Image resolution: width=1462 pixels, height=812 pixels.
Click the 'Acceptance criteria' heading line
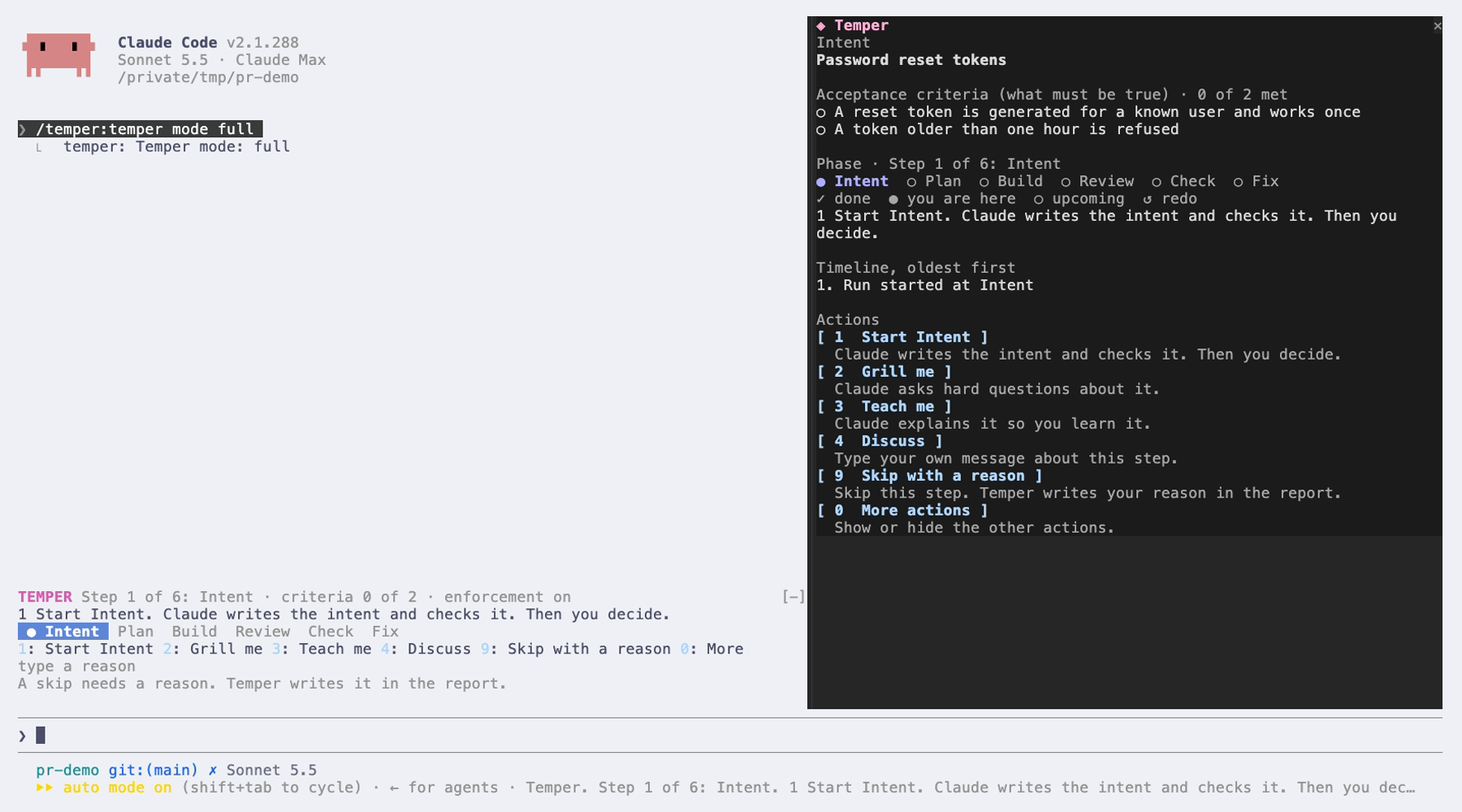click(1052, 95)
